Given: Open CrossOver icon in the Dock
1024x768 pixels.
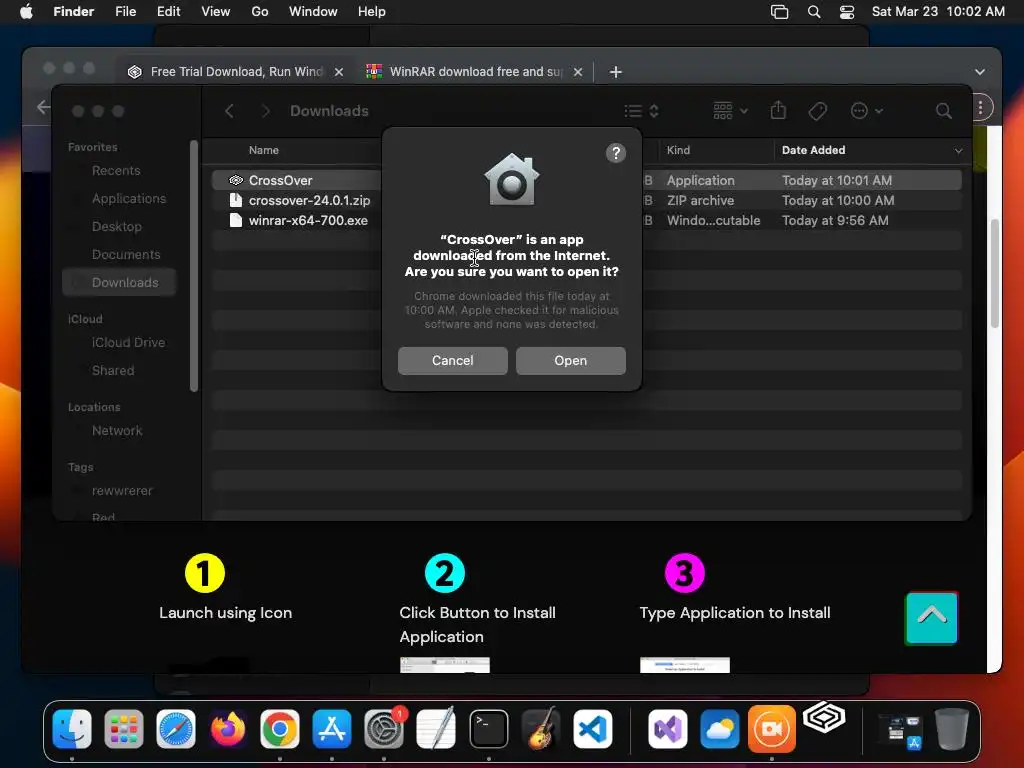Looking at the screenshot, I should point(824,718).
